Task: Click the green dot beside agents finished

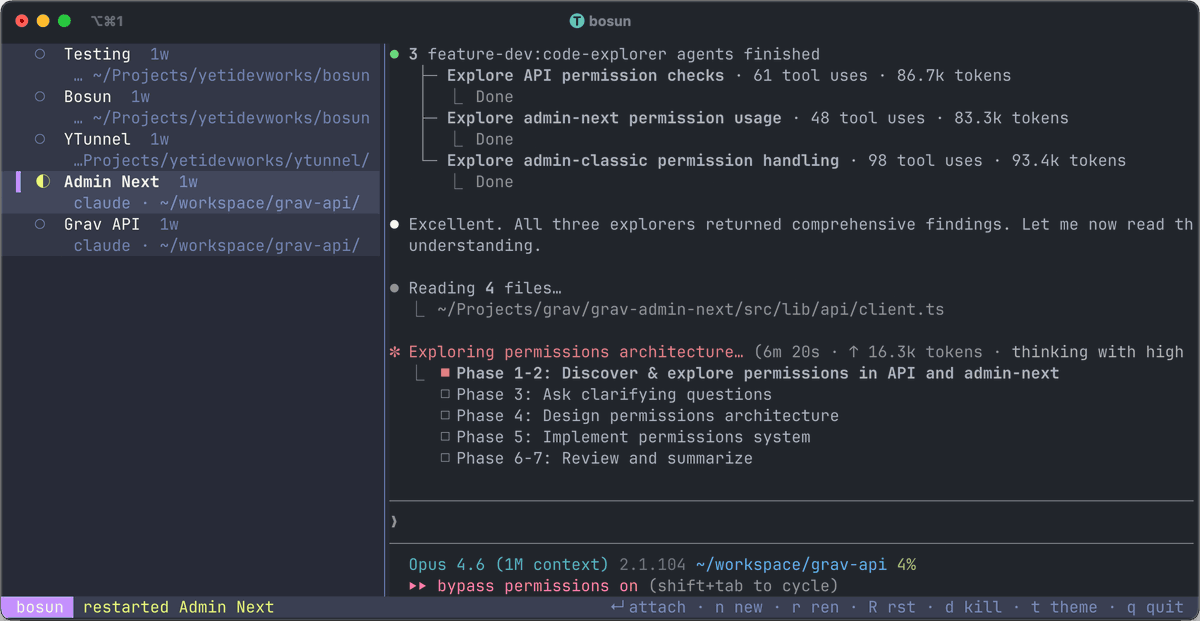Action: pos(395,54)
